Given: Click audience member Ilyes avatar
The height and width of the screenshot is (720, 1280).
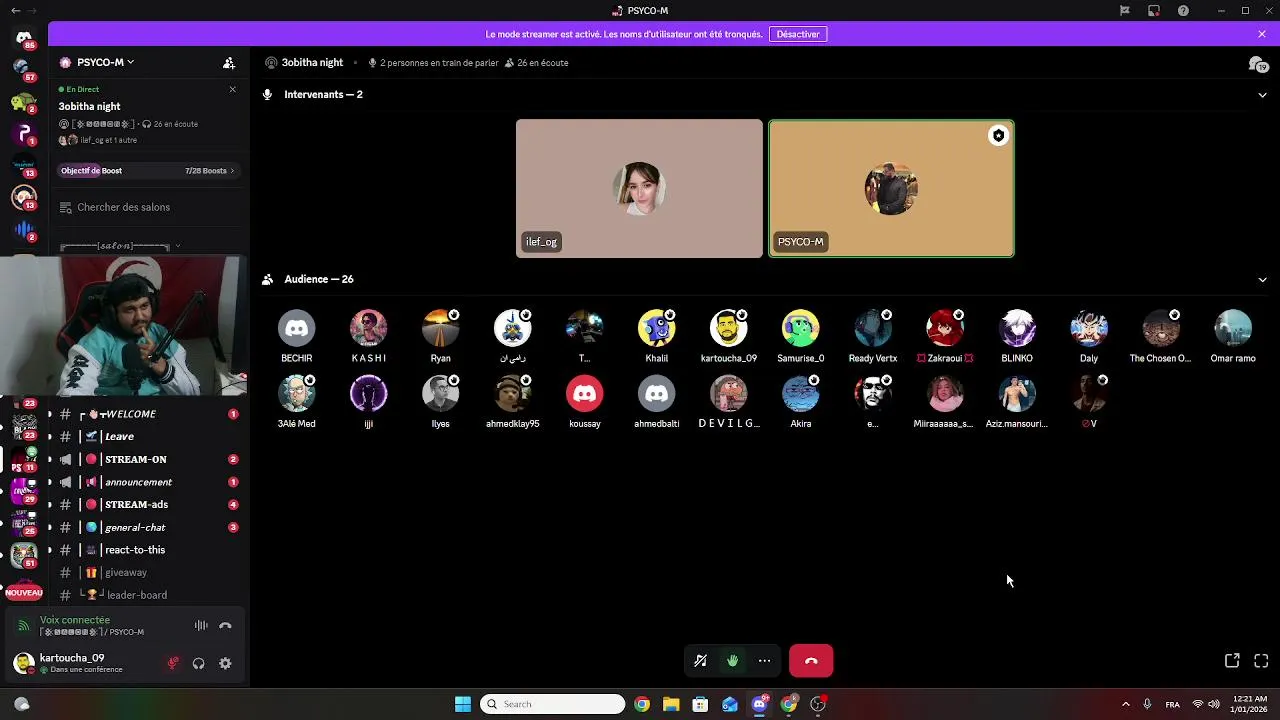Looking at the screenshot, I should tap(441, 394).
